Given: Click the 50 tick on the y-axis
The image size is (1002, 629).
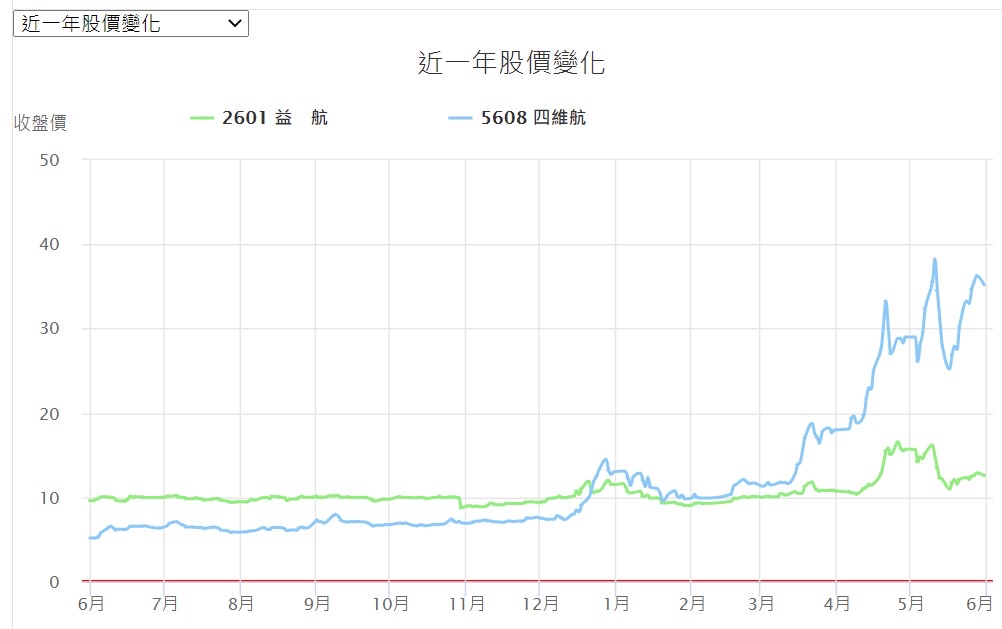Looking at the screenshot, I should [x=49, y=160].
